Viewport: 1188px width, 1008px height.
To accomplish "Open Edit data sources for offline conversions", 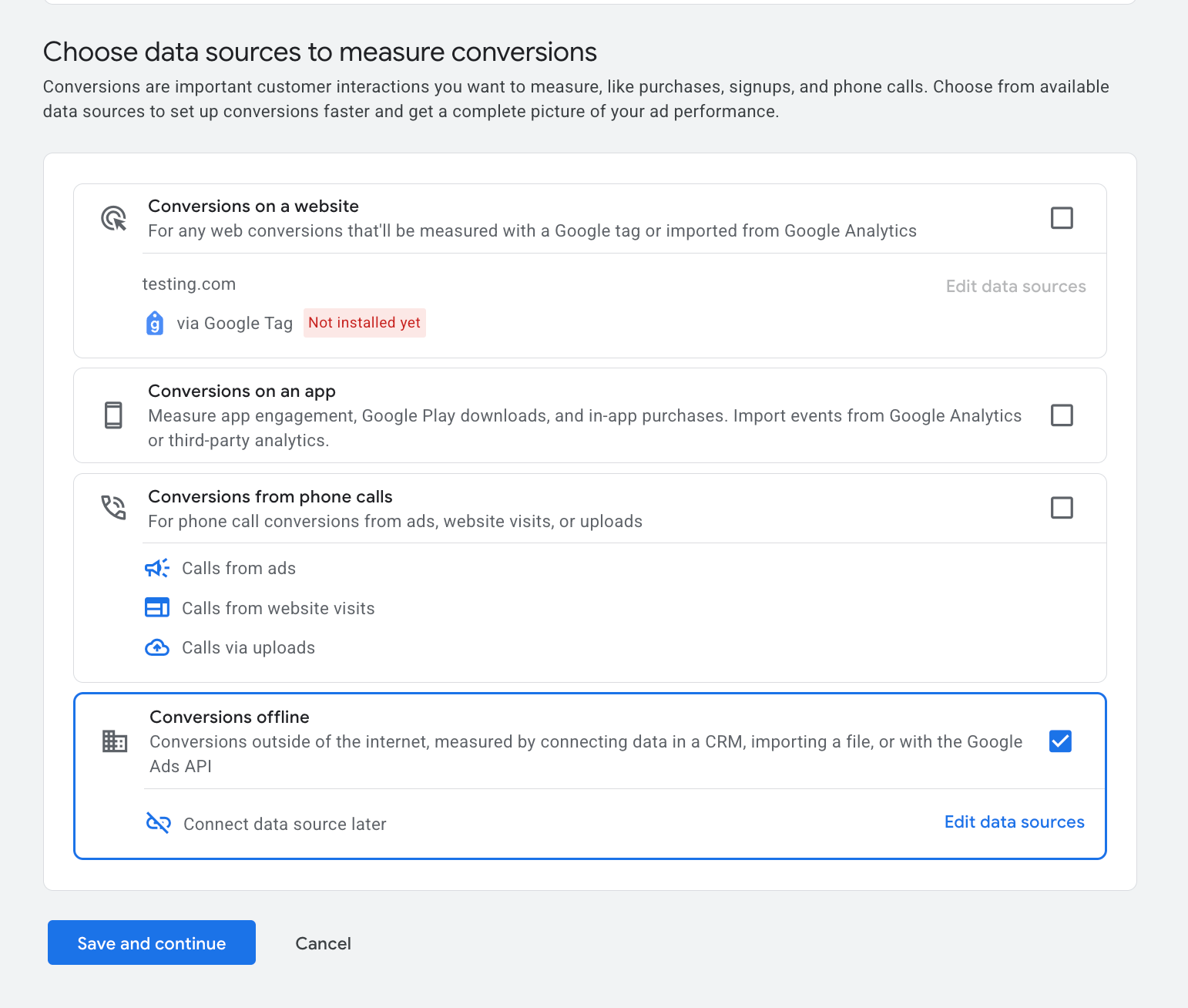I will (x=1014, y=822).
